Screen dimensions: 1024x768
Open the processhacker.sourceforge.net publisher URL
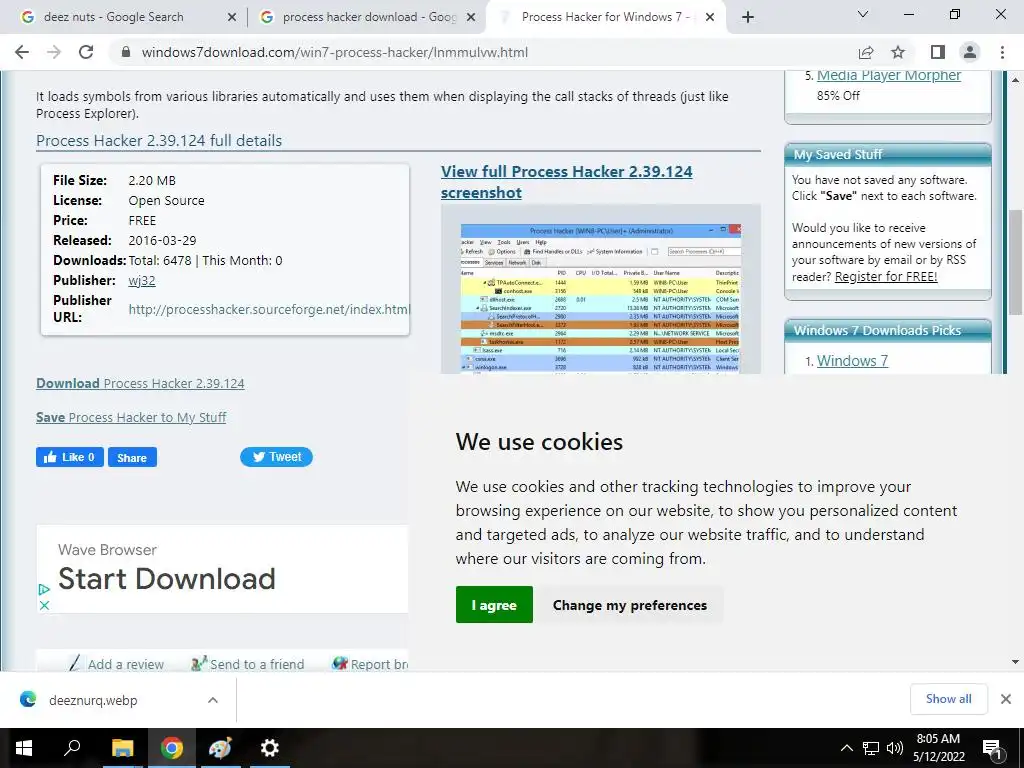[x=268, y=309]
